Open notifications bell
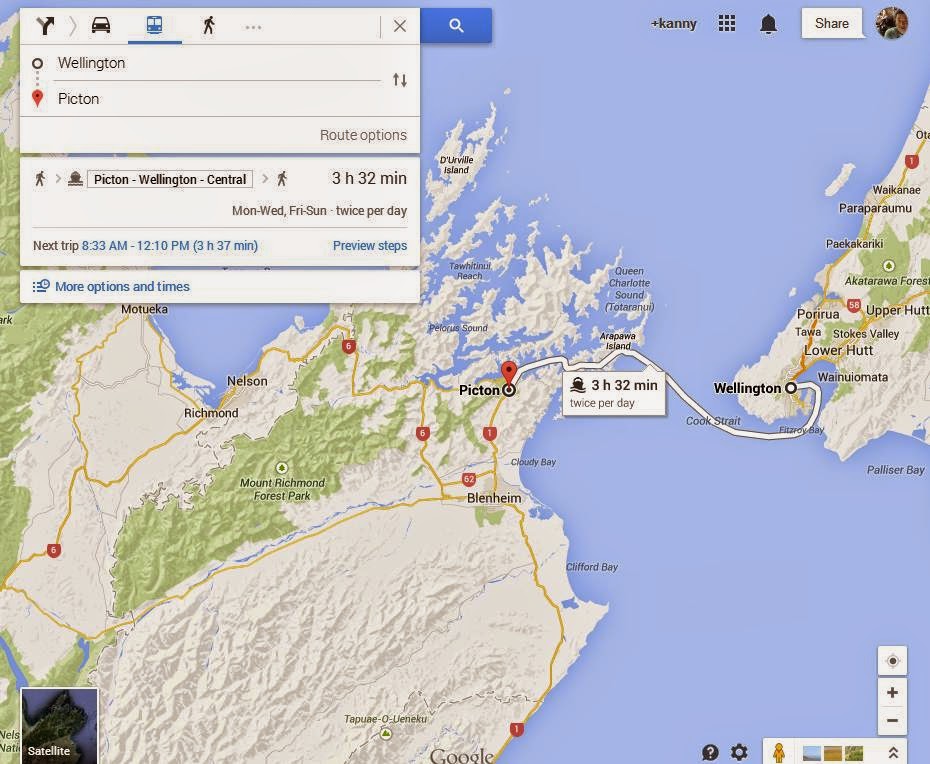The image size is (930, 764). [768, 24]
